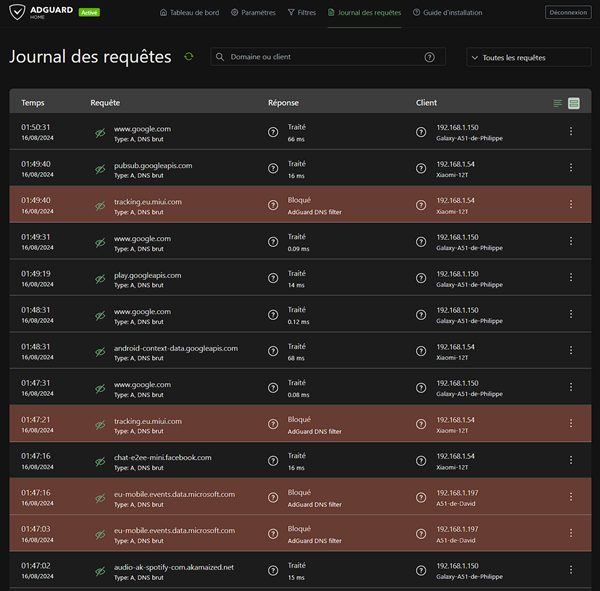Toggle privacy icon for 01:49:40 tracking.eu.miui.com
Viewport: 600px width, 591px height.
(x=100, y=206)
